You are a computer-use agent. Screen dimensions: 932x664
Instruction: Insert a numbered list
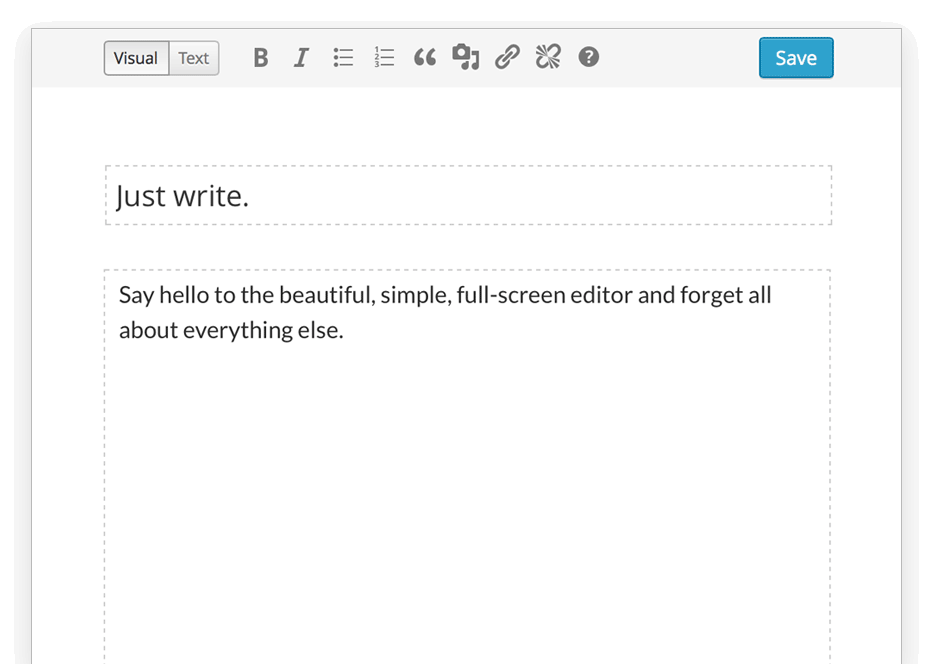point(384,58)
